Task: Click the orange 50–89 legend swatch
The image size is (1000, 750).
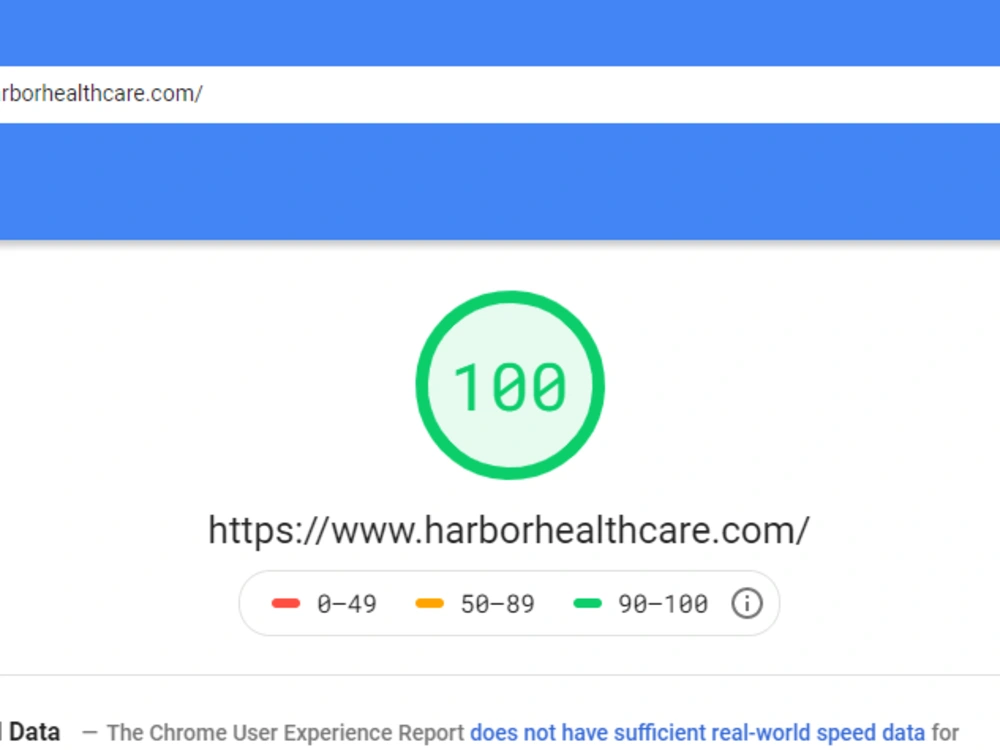Action: click(x=429, y=603)
